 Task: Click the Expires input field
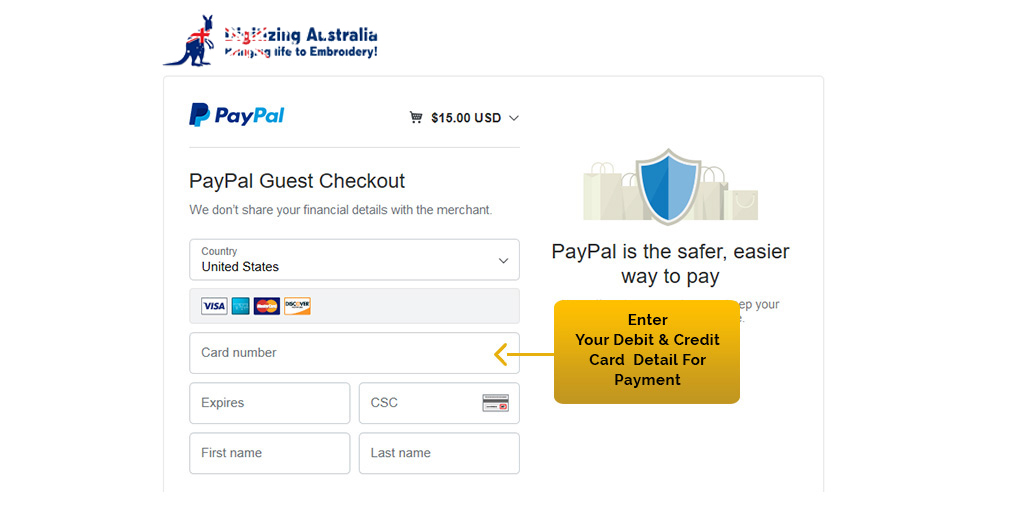tap(269, 403)
